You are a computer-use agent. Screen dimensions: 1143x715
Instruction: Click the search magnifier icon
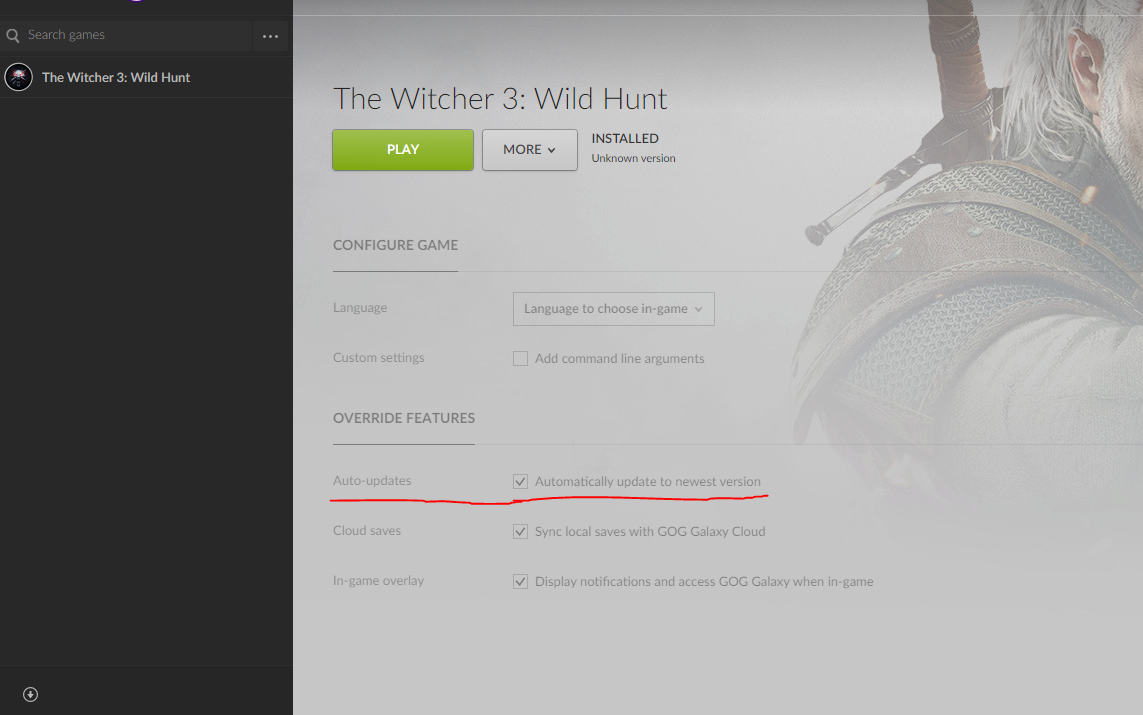[x=12, y=35]
